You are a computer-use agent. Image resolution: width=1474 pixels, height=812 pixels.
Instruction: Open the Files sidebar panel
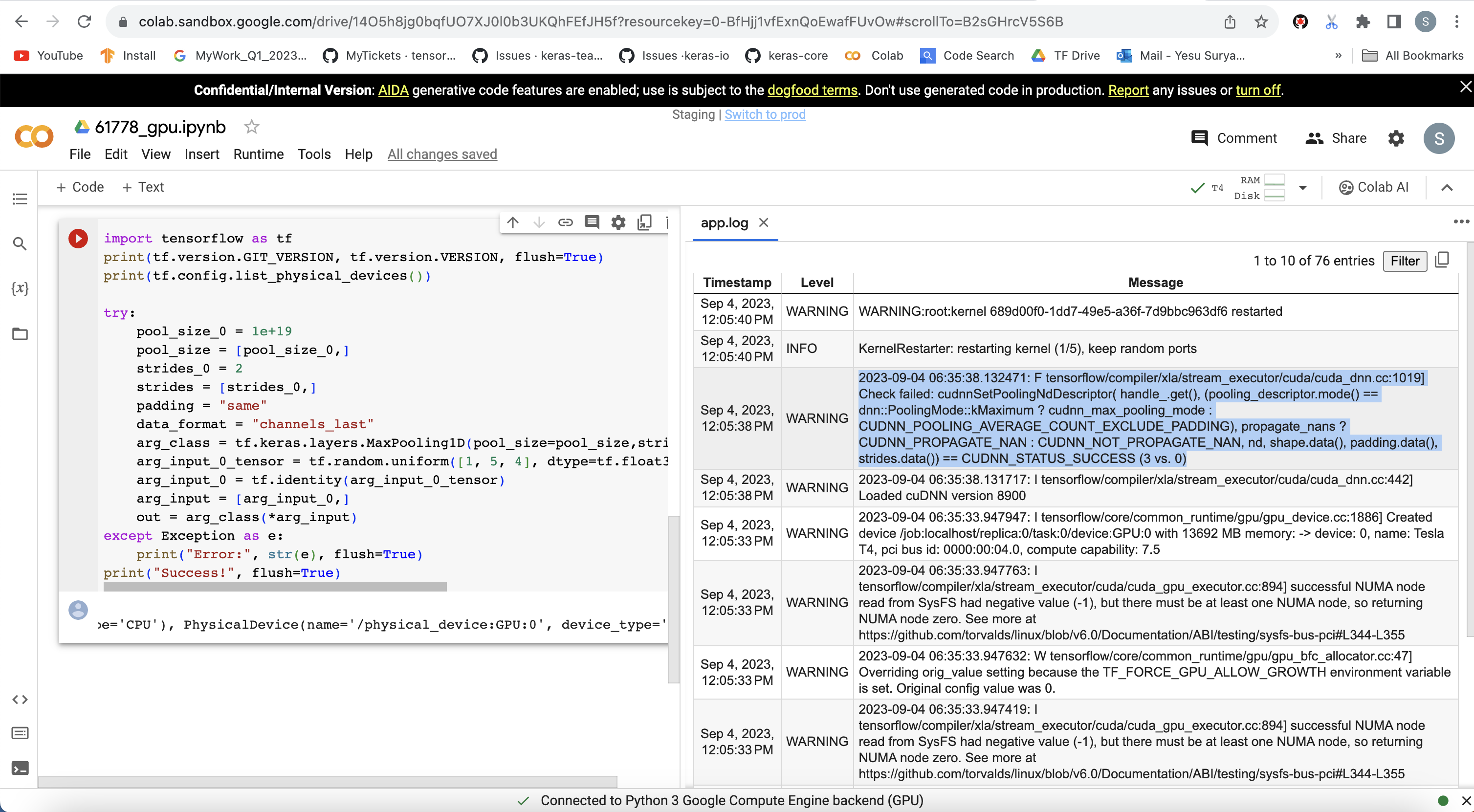click(x=20, y=334)
